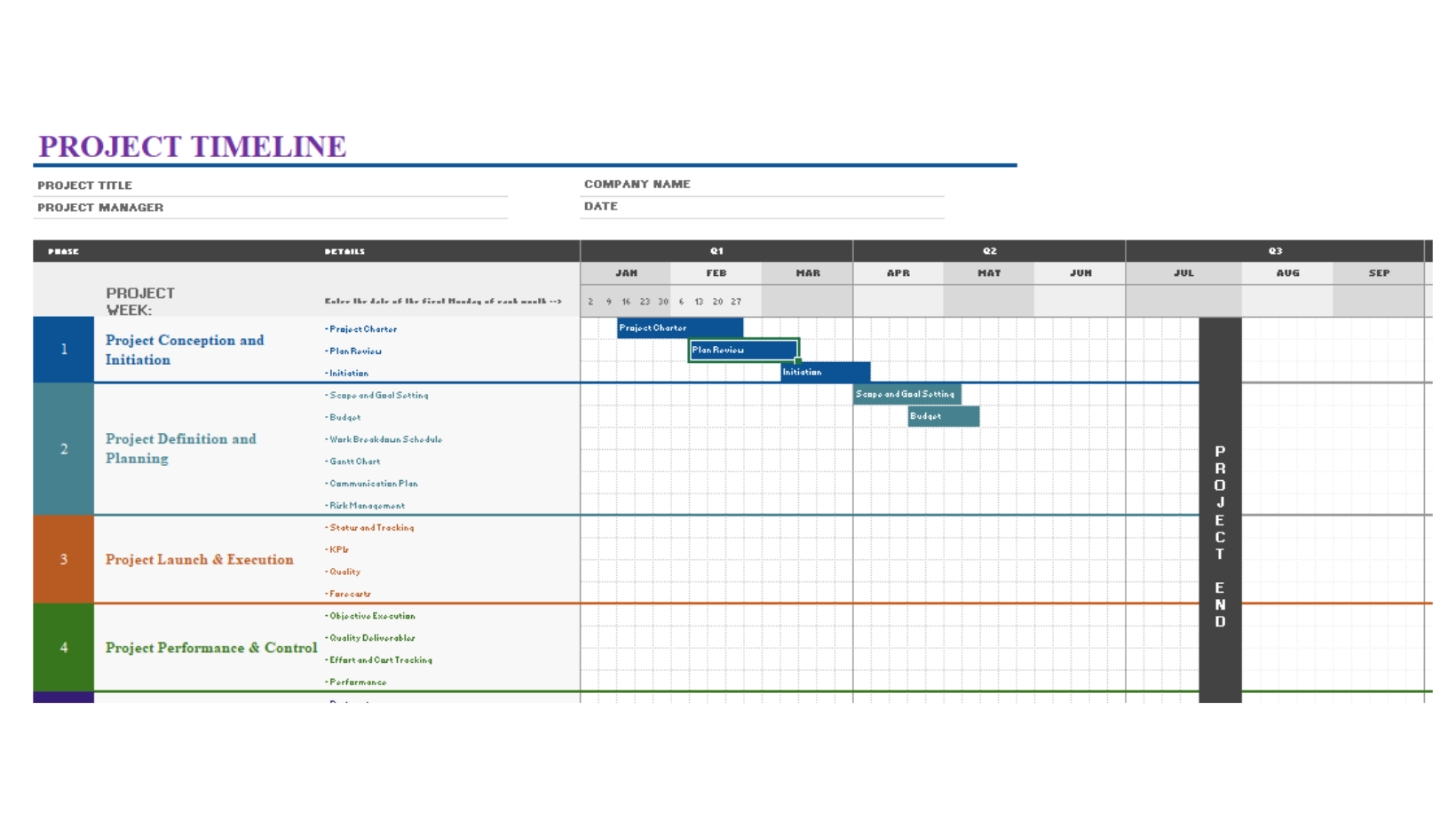Viewport: 1456px width, 820px height.
Task: Select the orange Phase 3 number block
Action: (x=63, y=559)
